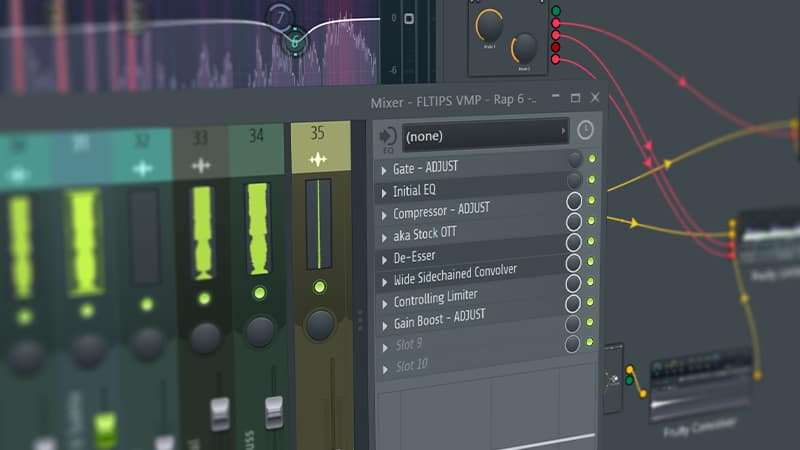Click the waveform icon on track 35
800x450 pixels.
pyautogui.click(x=318, y=160)
